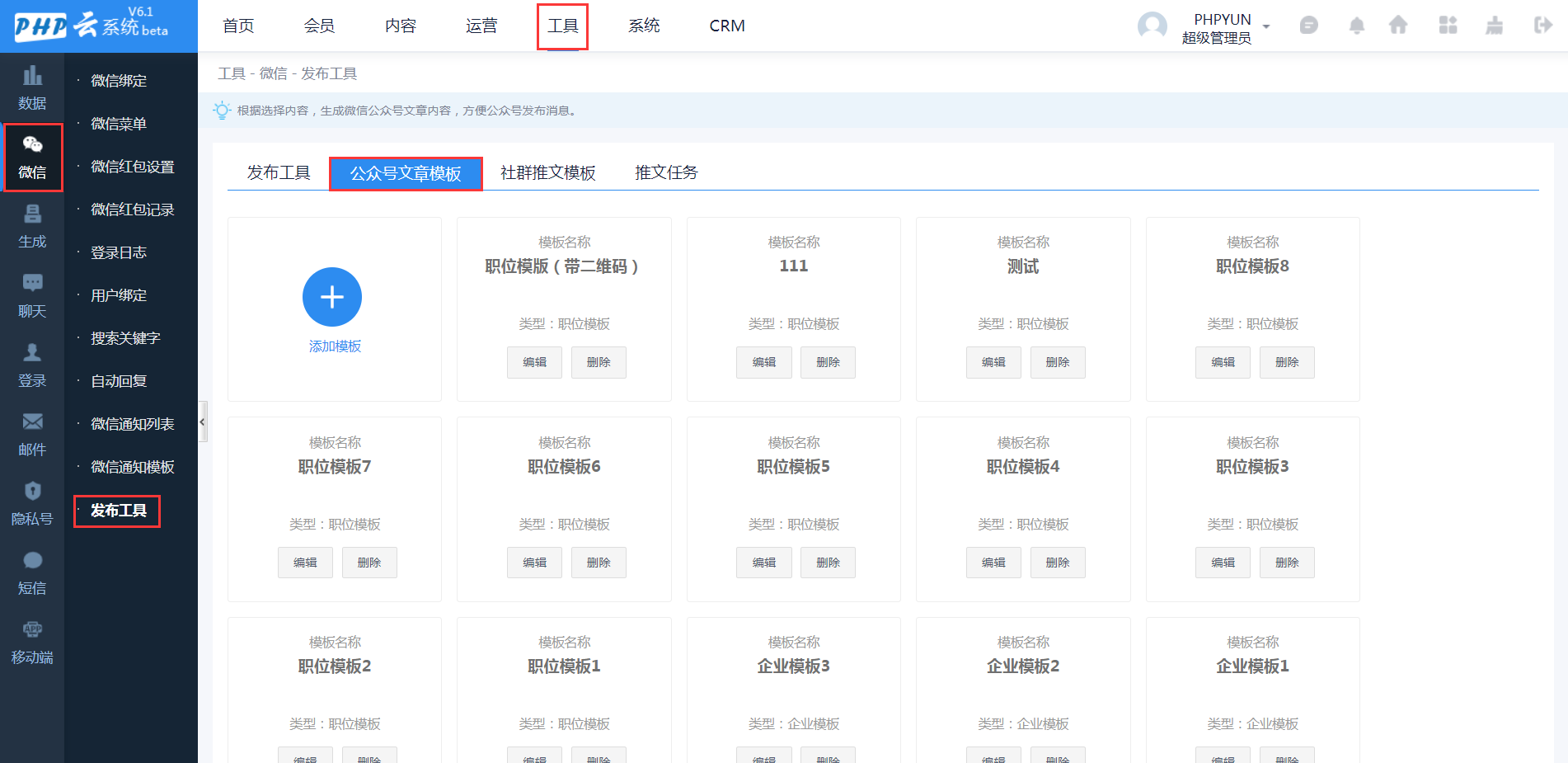
Task: Click the user avatar picture
Action: point(1152,26)
